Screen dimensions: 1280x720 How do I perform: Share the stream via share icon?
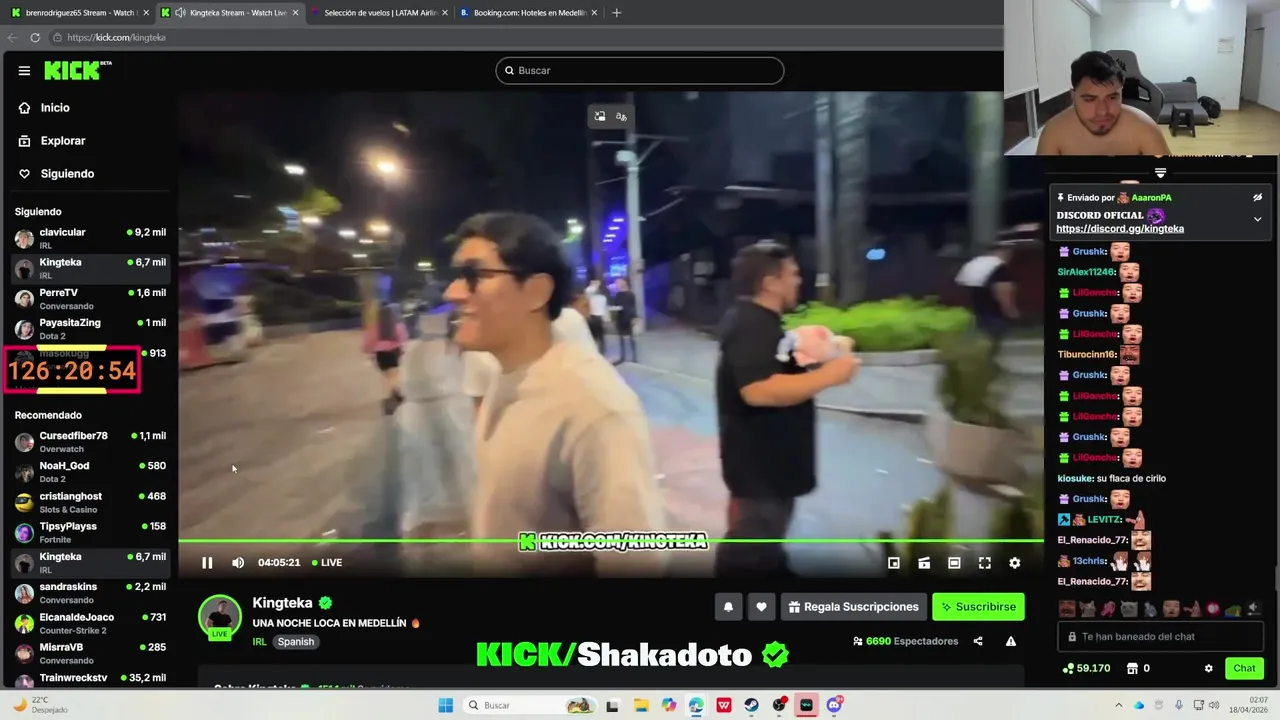978,641
